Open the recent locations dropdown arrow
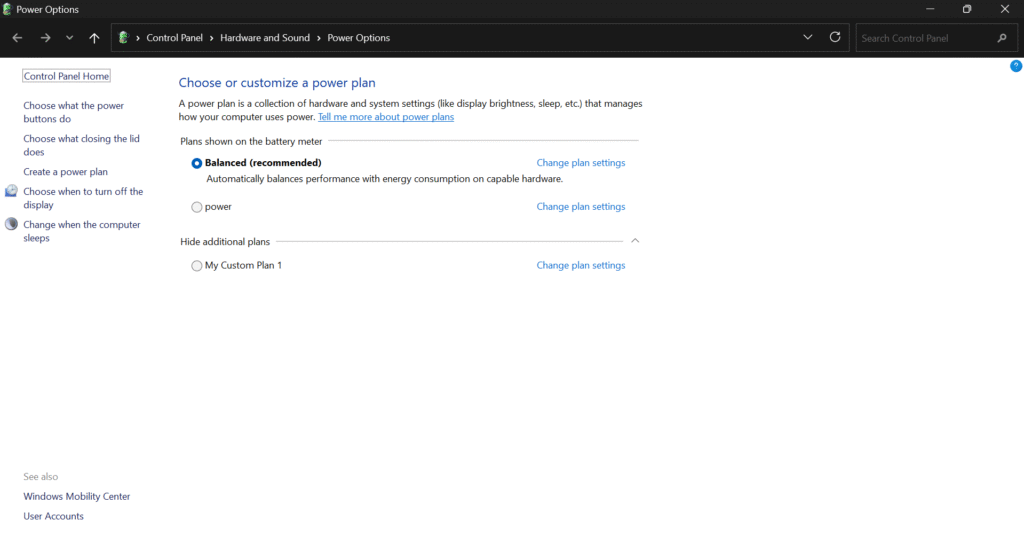The image size is (1024, 536). tap(69, 38)
